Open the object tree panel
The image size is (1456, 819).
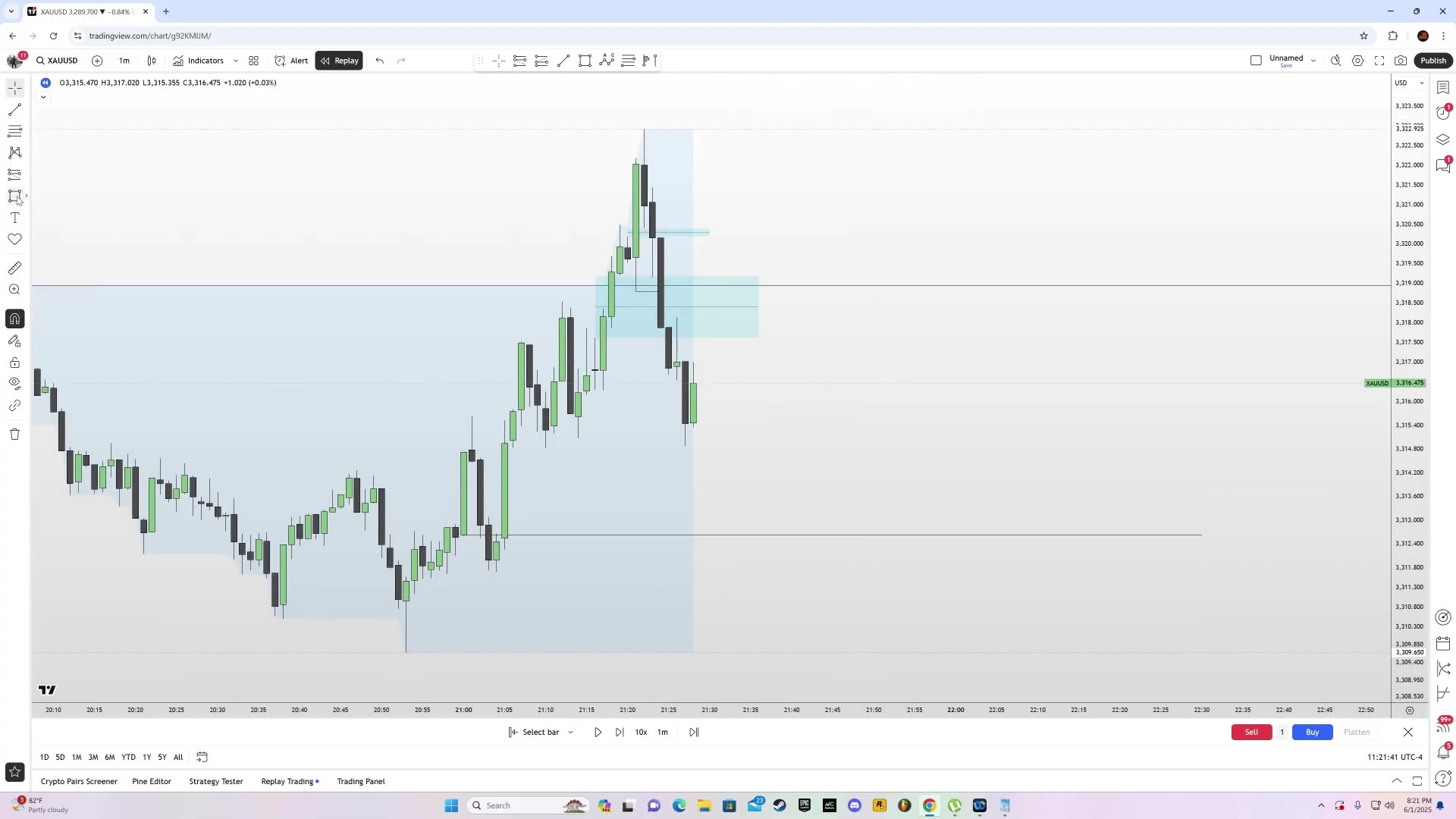click(x=1443, y=140)
